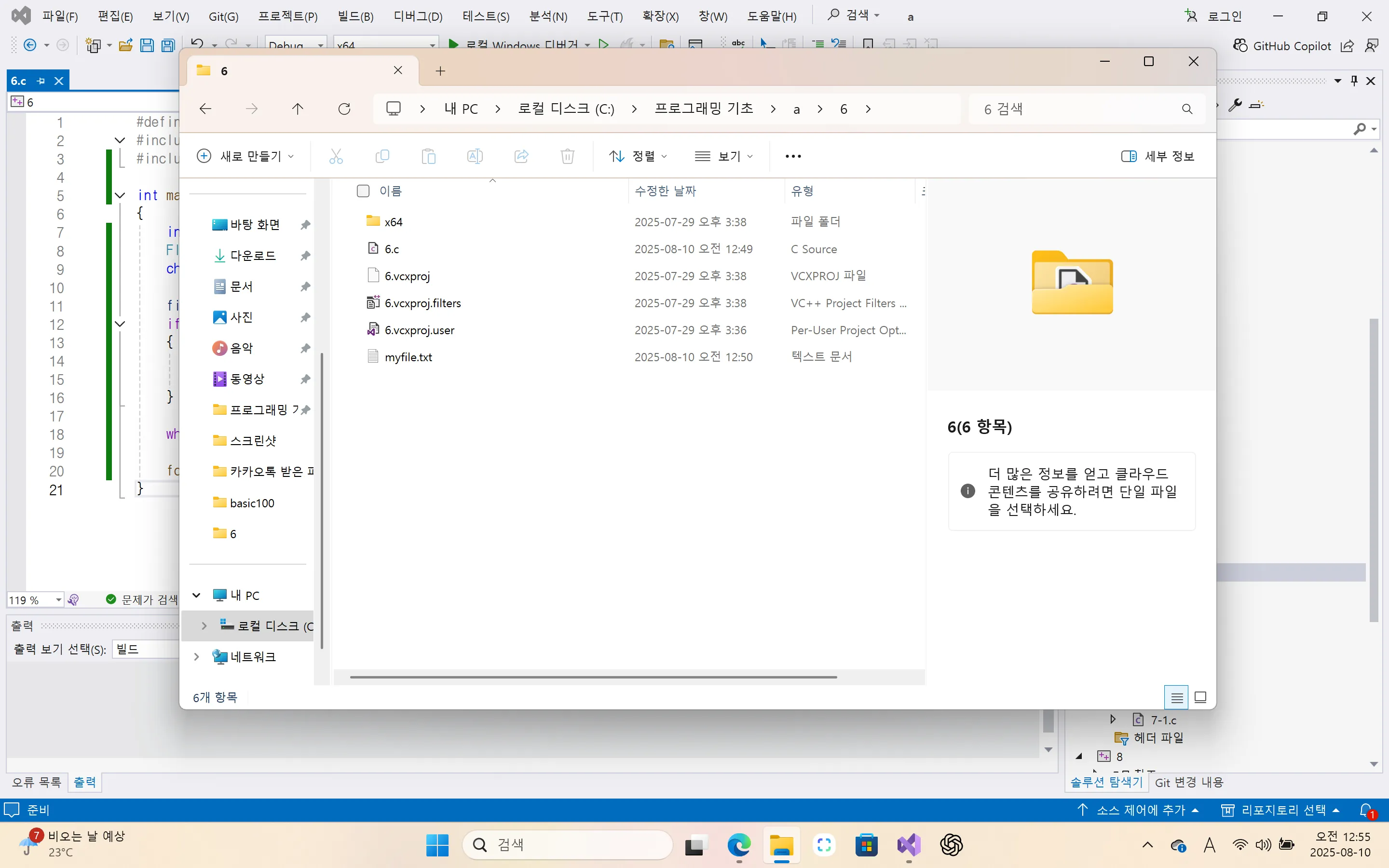
Task: Switch to details view icon at Explorer bottom right
Action: point(1177,697)
